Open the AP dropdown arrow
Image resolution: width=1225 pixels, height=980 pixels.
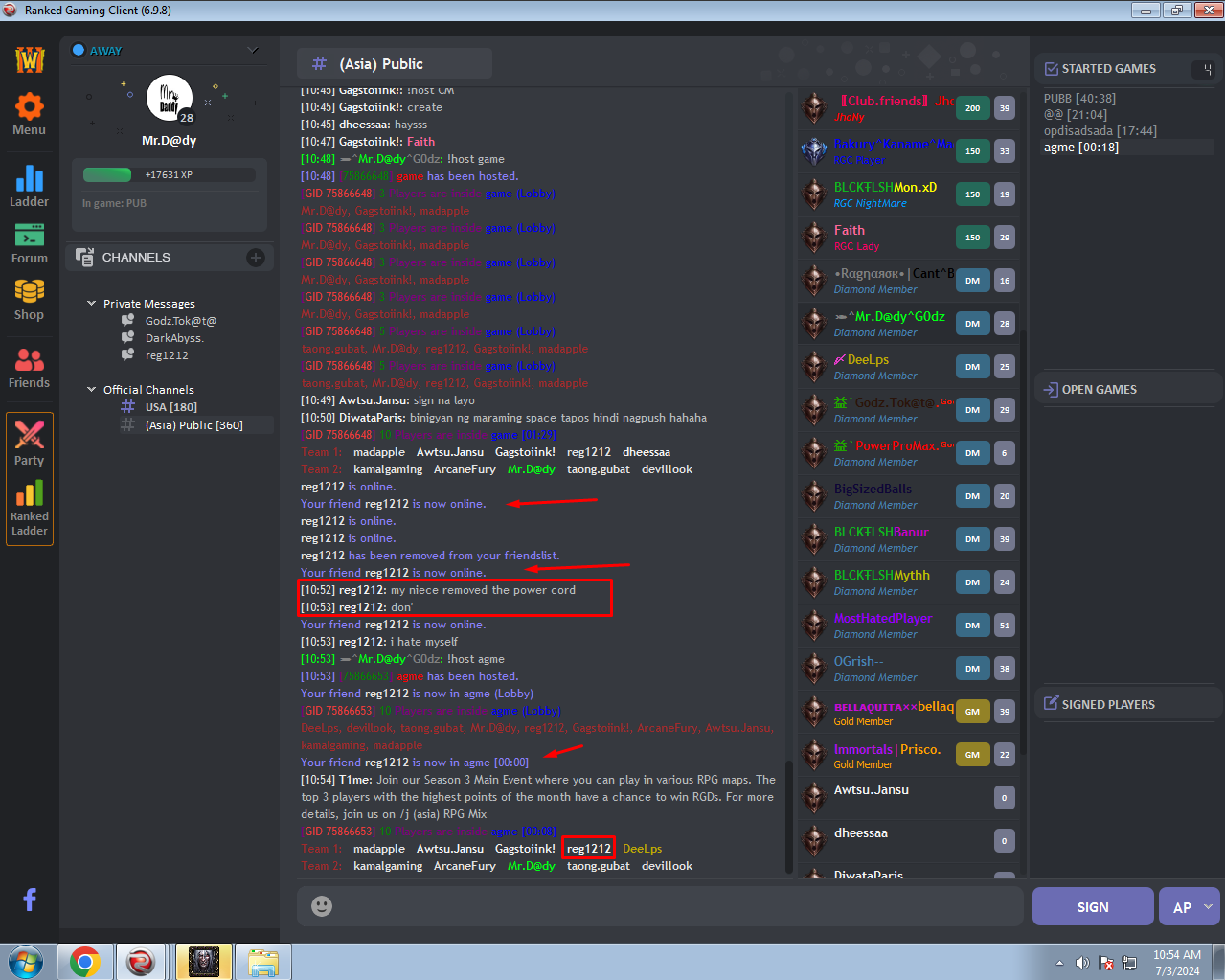1208,906
